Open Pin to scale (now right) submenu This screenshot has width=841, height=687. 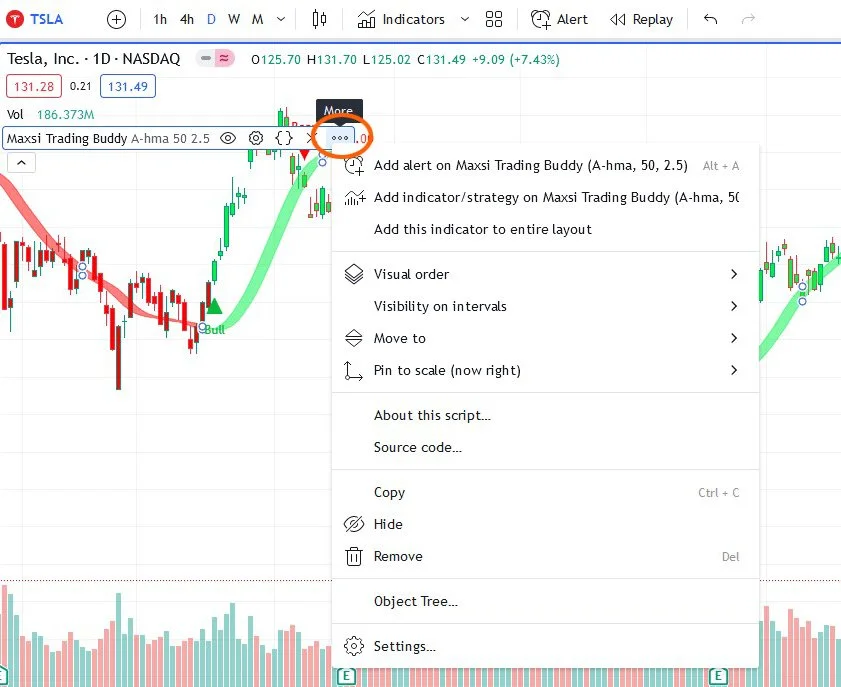[545, 371]
